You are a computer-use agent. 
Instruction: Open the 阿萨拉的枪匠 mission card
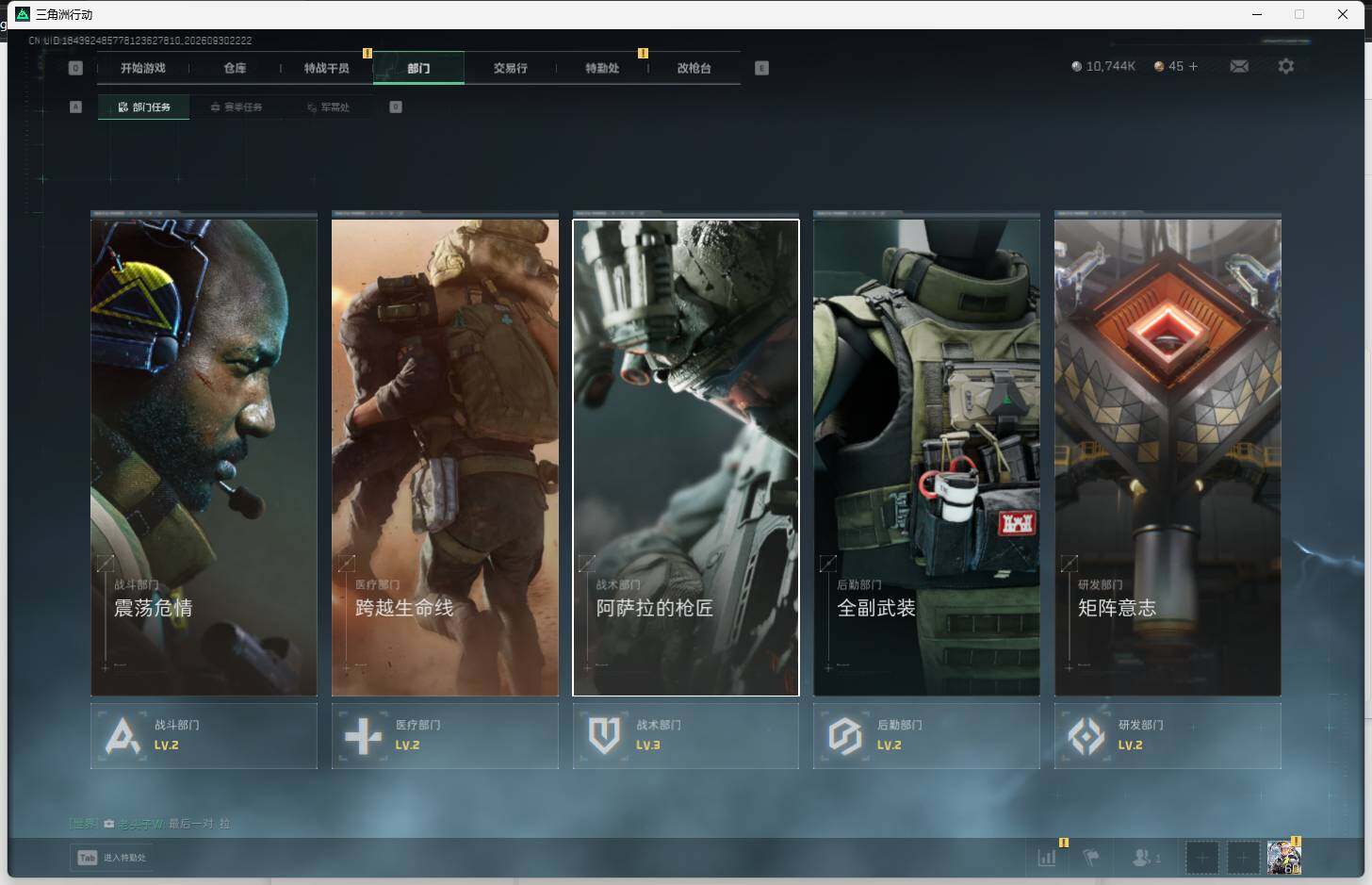point(686,457)
